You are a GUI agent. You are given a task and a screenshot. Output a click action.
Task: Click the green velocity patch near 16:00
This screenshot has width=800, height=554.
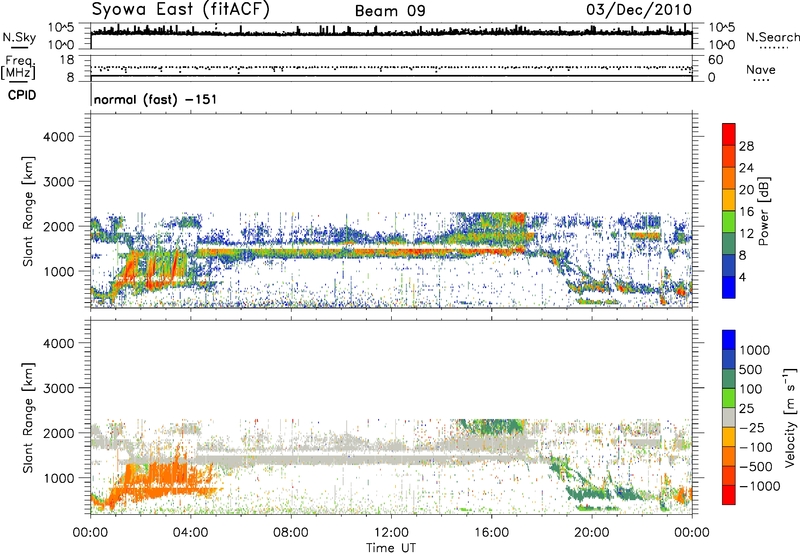(492, 426)
